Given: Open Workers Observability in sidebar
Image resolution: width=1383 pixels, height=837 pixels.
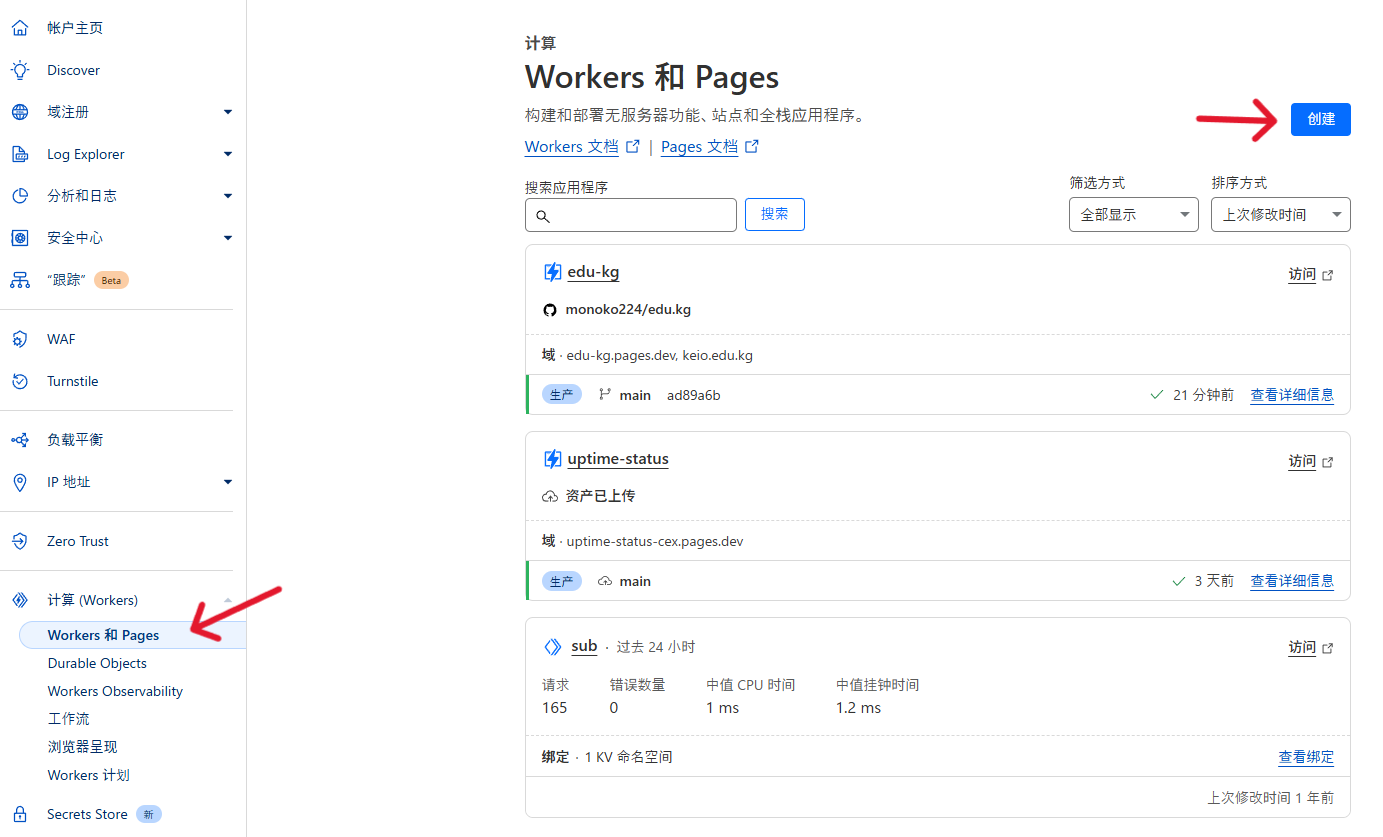Looking at the screenshot, I should pyautogui.click(x=115, y=691).
